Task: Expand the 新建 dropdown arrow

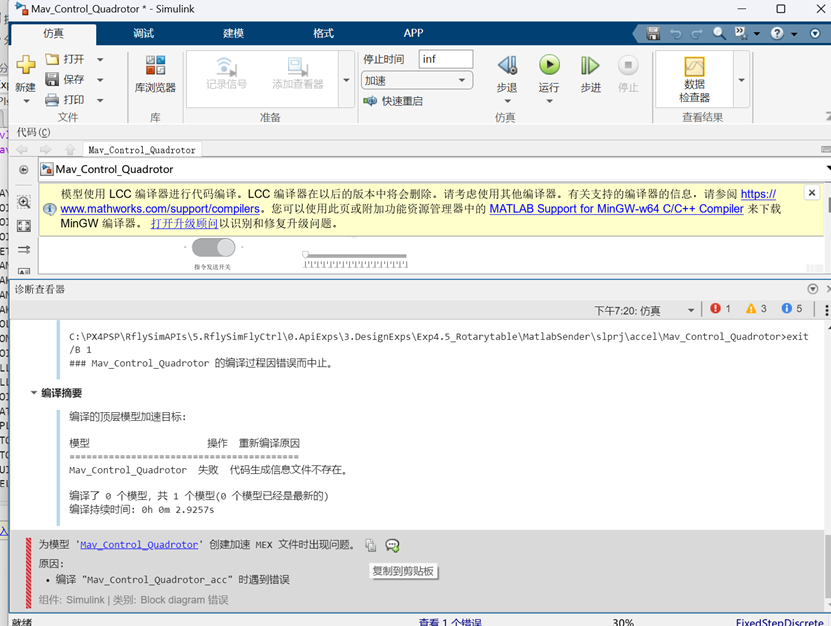Action: [x=26, y=101]
